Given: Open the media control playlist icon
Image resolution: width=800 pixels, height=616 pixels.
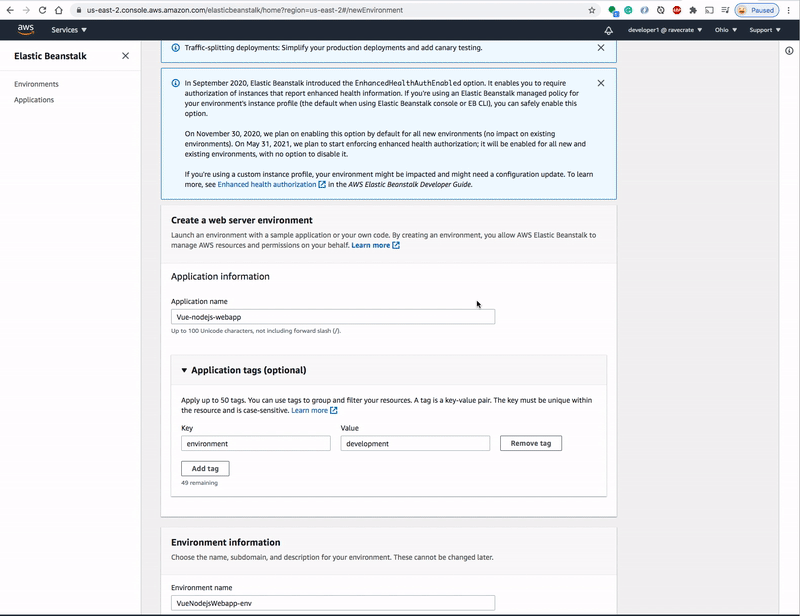Looking at the screenshot, I should [x=725, y=10].
